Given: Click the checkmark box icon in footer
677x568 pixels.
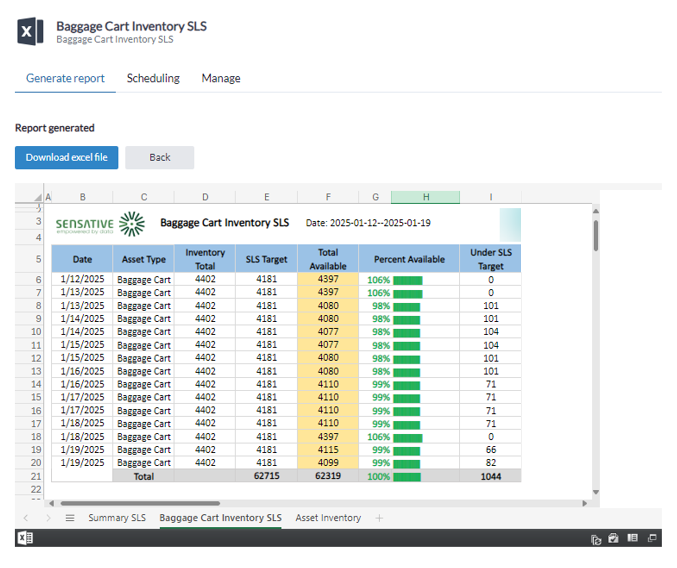Looking at the screenshot, I should point(614,538).
